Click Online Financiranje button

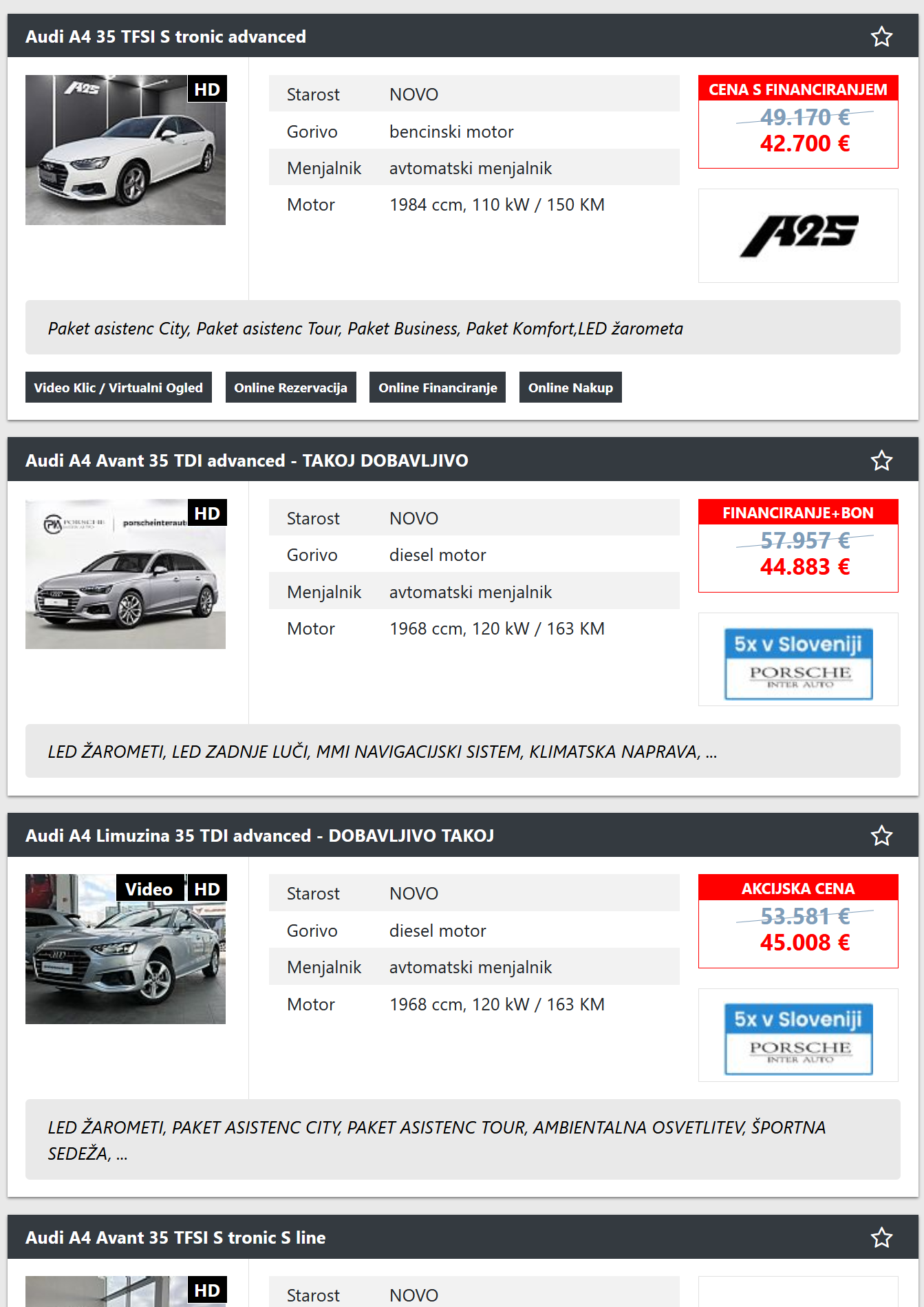[x=438, y=387]
